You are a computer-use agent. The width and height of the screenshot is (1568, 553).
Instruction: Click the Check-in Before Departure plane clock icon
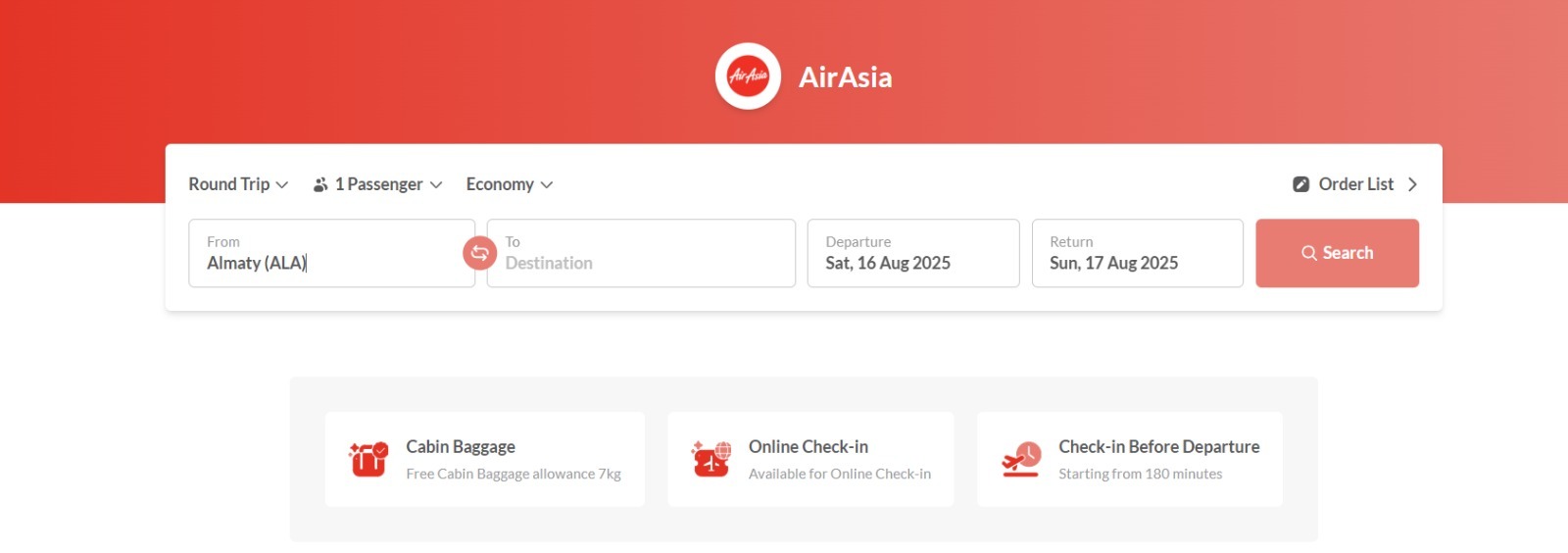1021,459
